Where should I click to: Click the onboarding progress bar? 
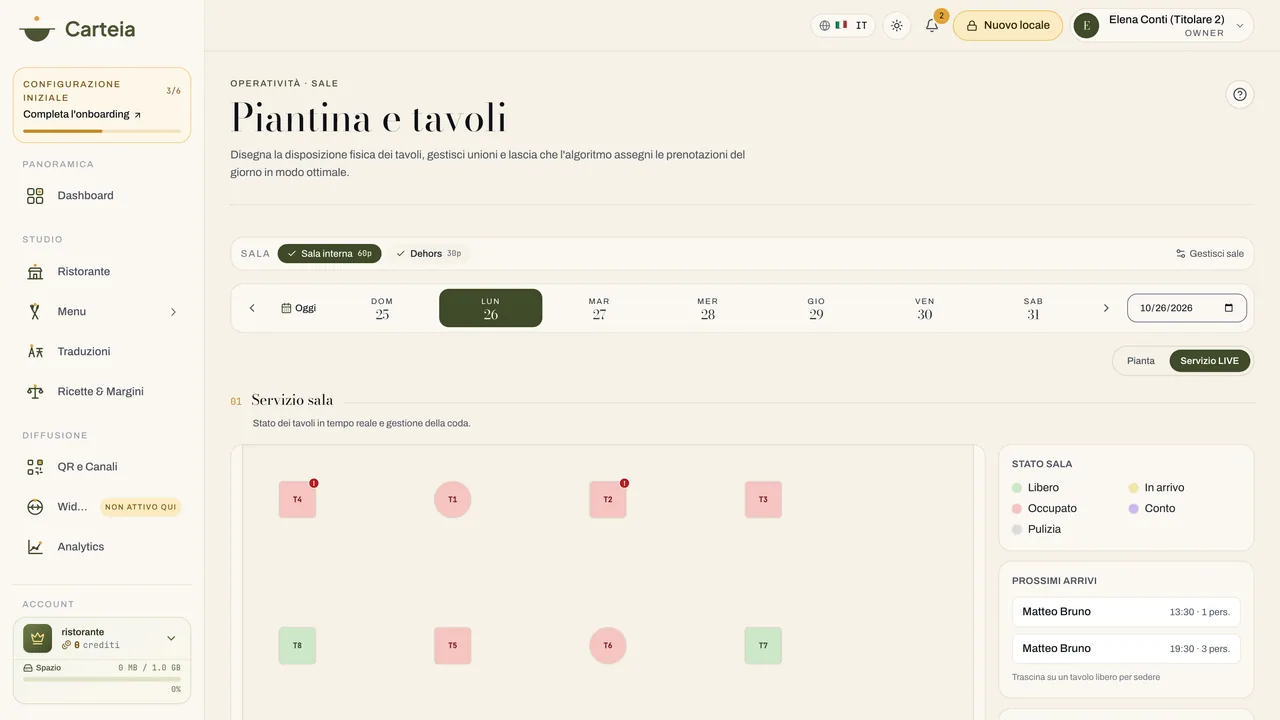tap(102, 131)
